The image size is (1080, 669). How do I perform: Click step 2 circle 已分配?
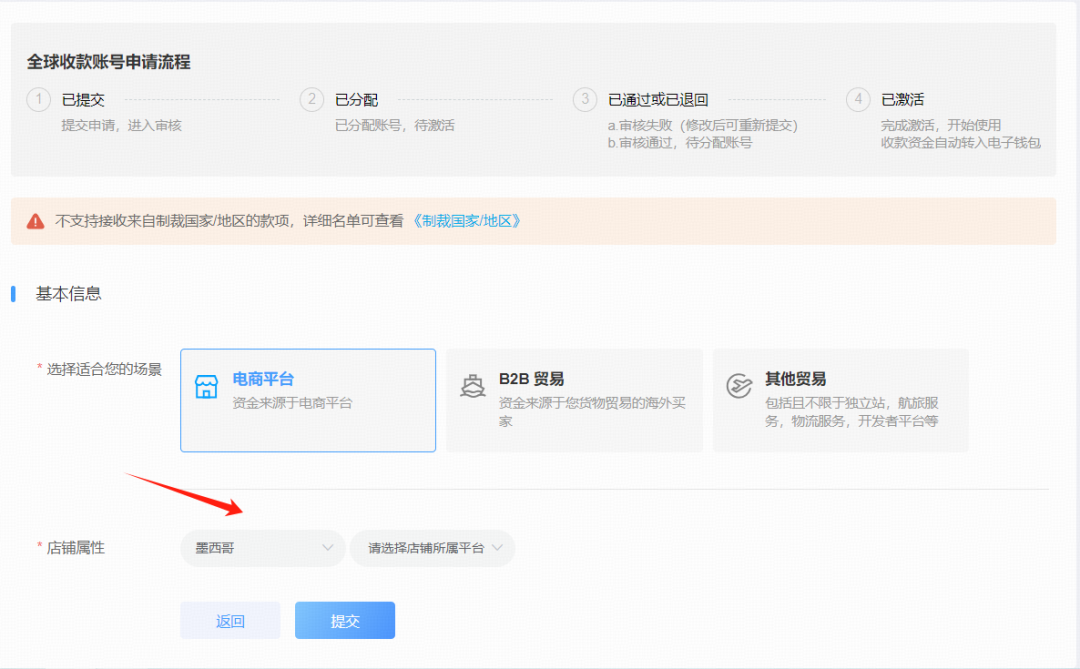pos(312,100)
